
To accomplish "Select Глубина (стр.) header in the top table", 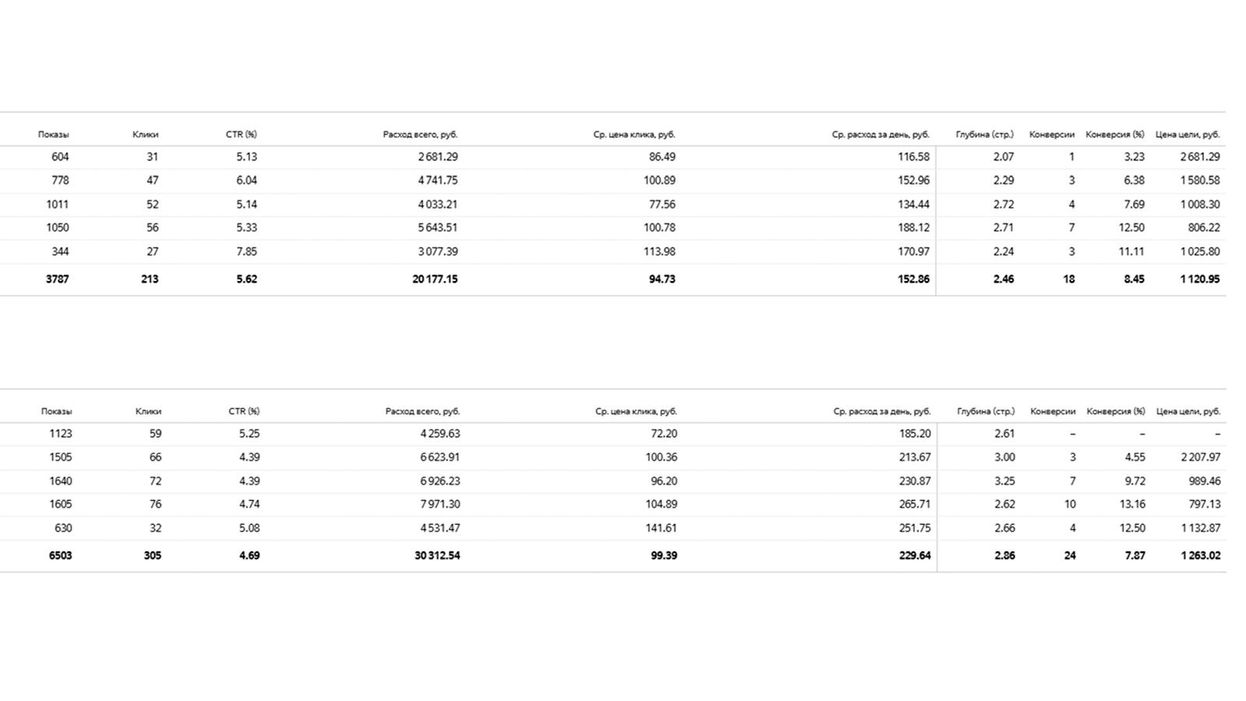I will coord(984,134).
